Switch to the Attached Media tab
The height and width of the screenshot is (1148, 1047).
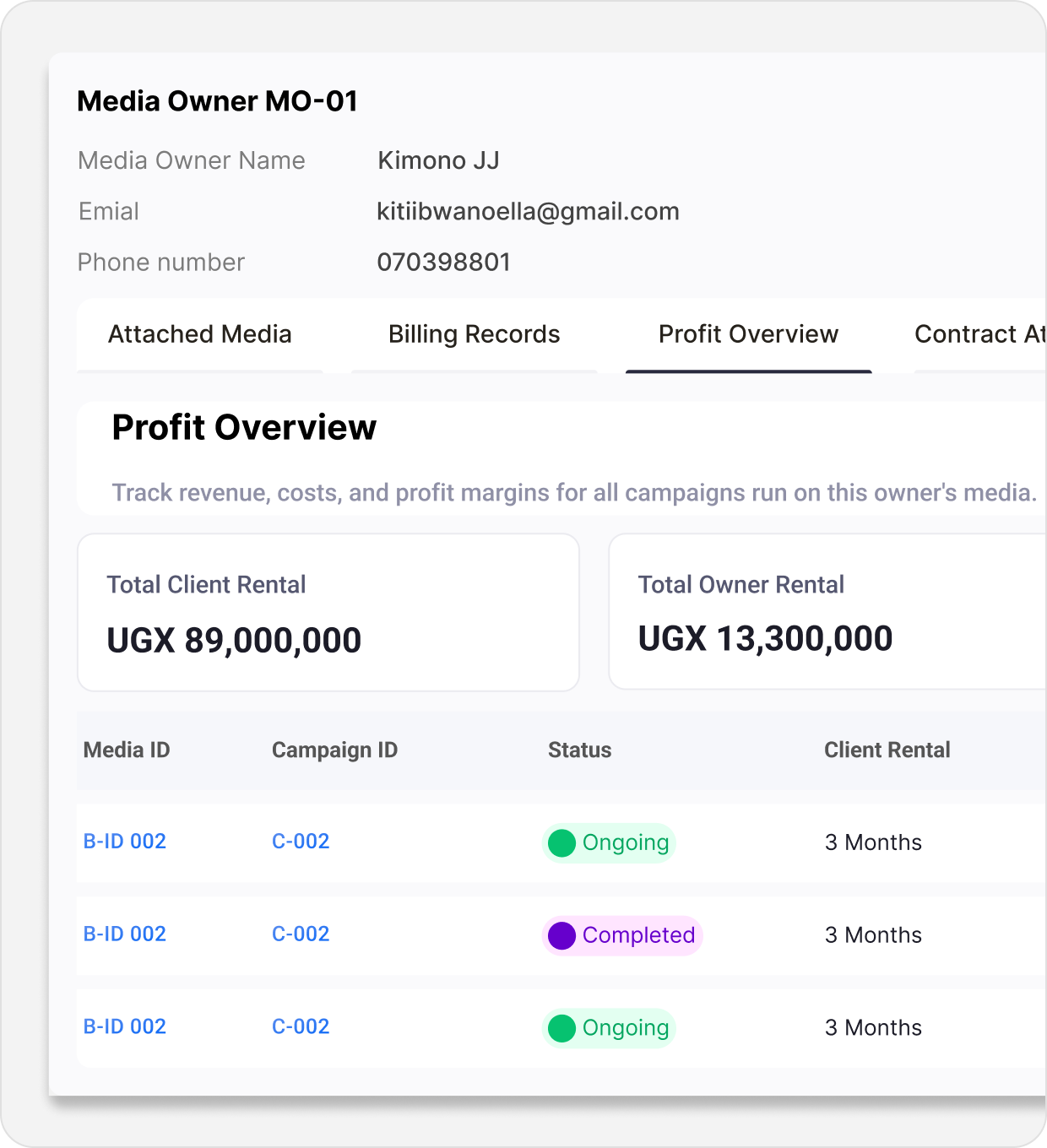click(x=199, y=334)
